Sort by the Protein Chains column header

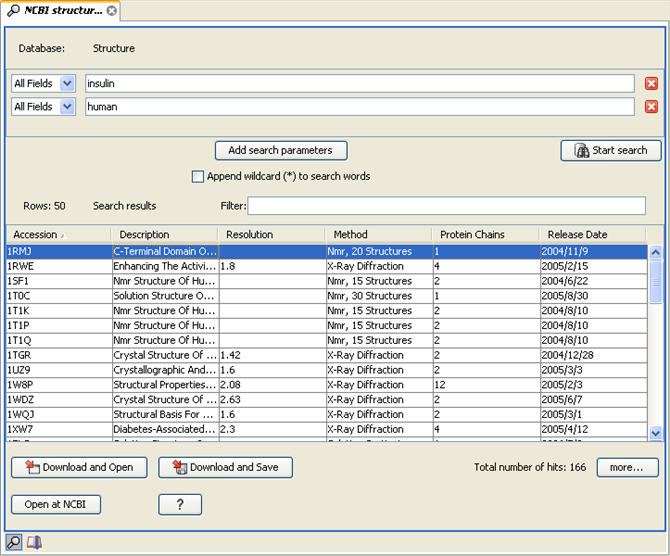[x=485, y=235]
